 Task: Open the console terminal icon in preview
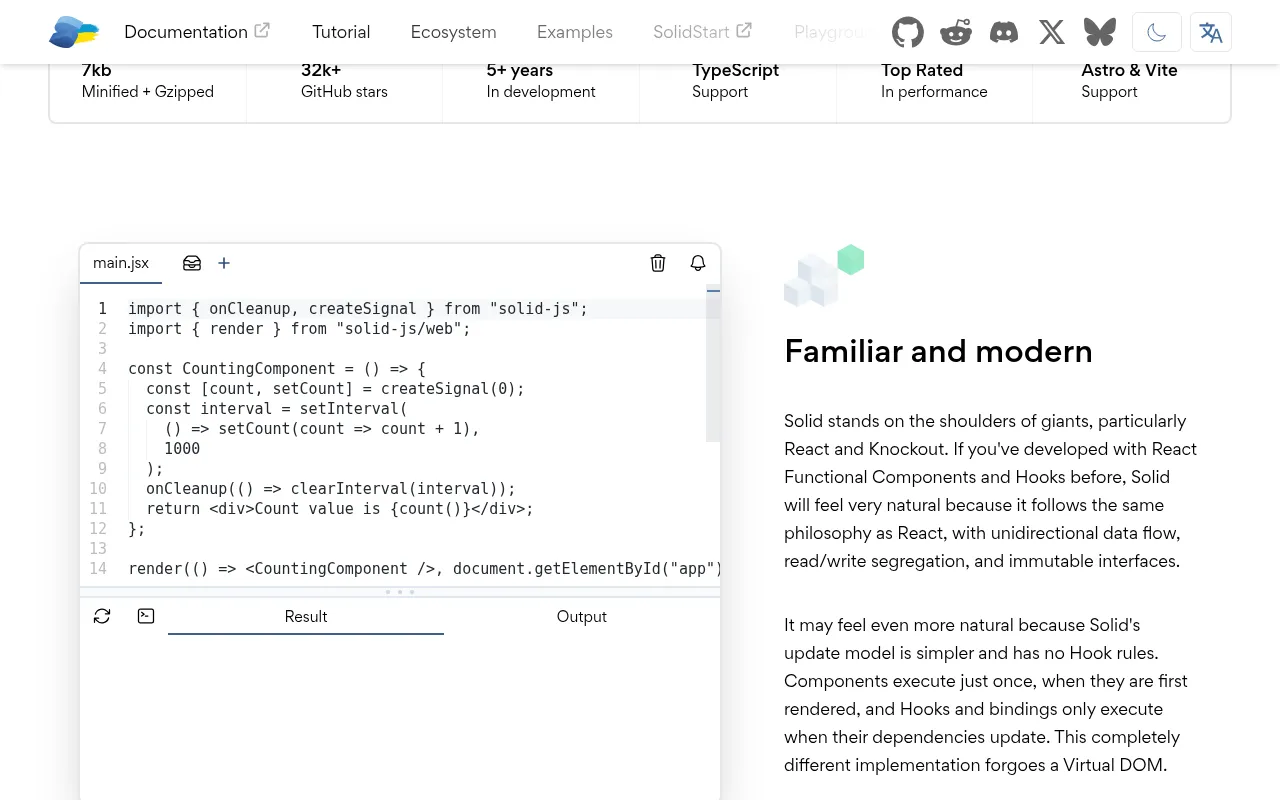(146, 616)
